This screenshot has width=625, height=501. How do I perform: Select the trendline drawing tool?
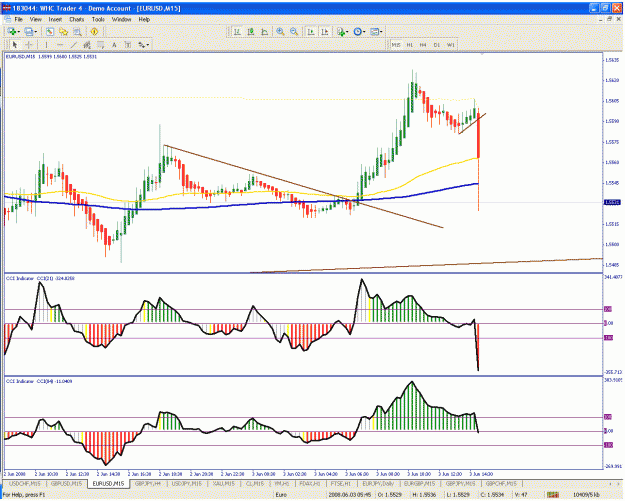73,45
